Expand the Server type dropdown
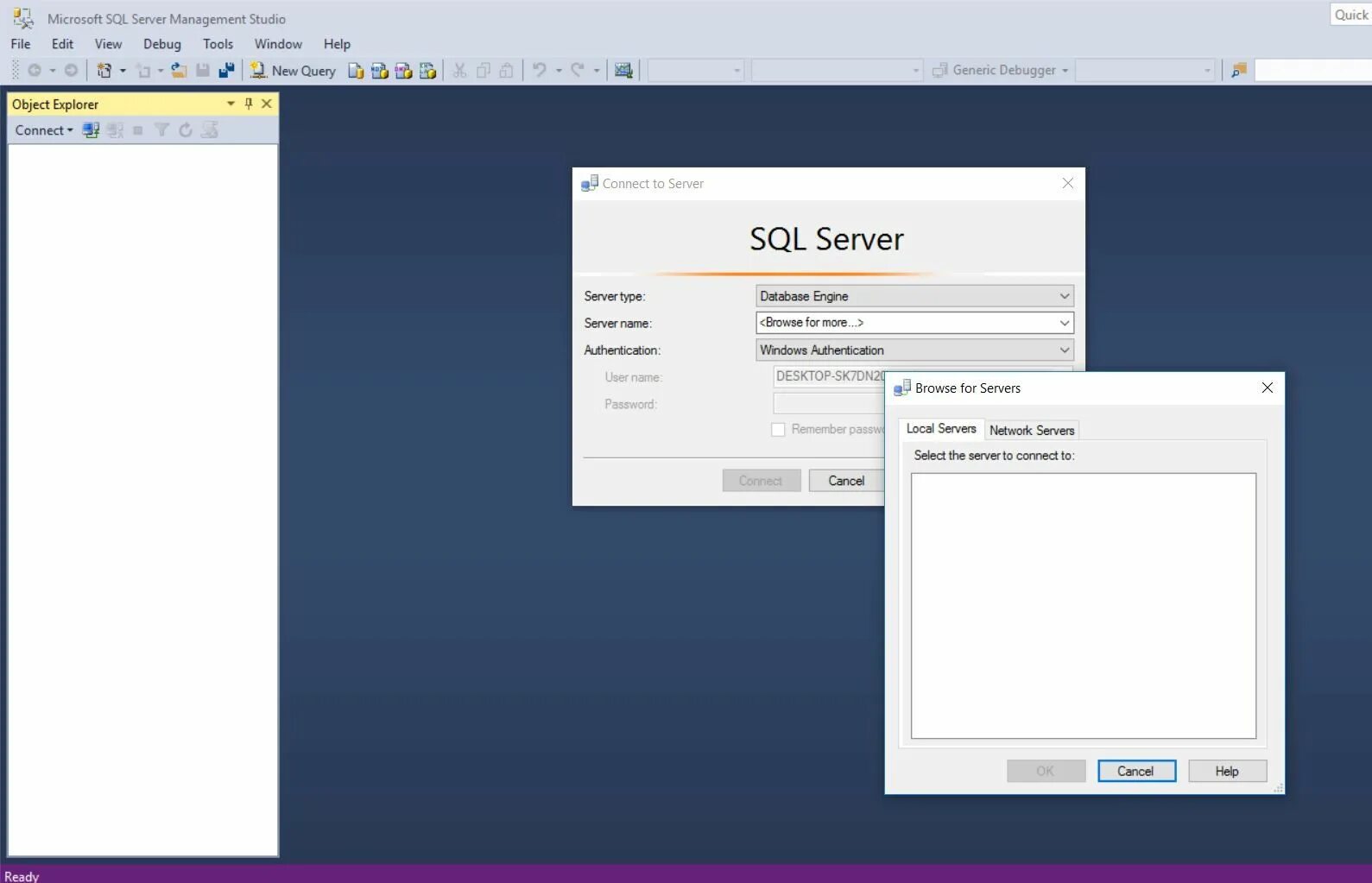This screenshot has width=1372, height=883. 1065,296
